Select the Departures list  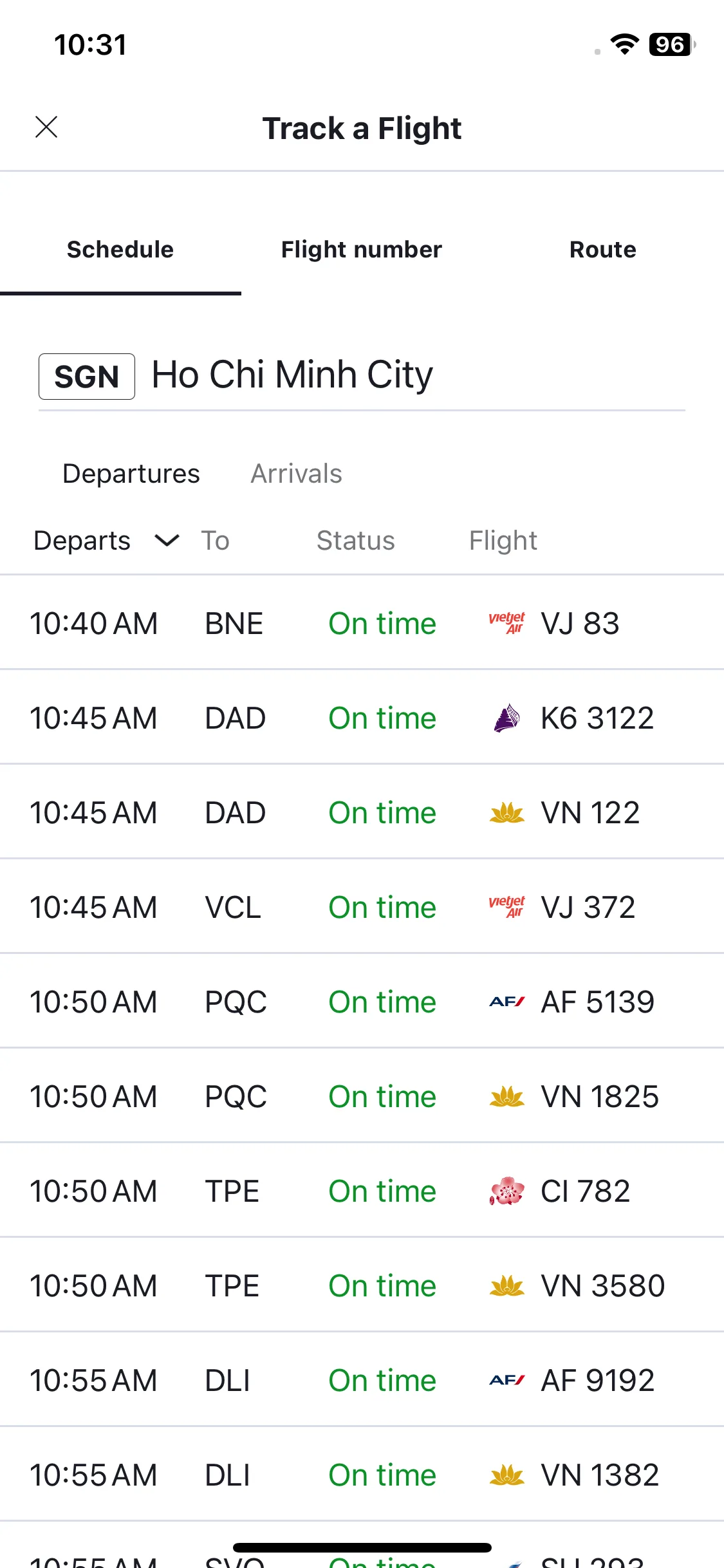[131, 474]
